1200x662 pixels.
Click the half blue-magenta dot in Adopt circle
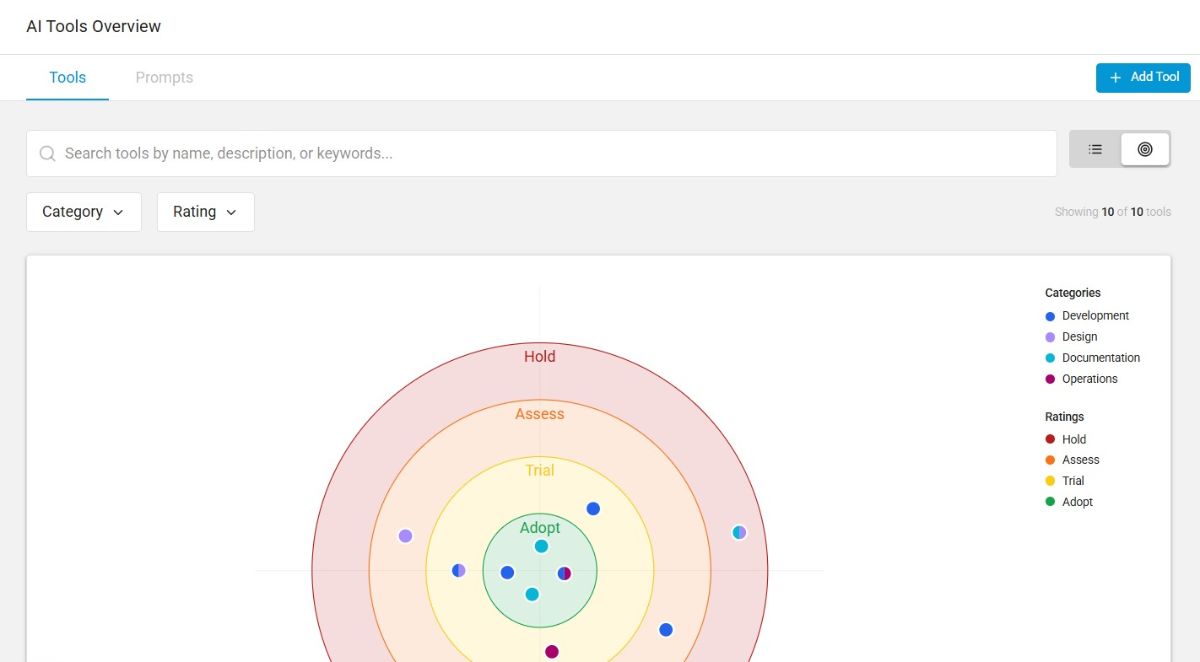pos(564,573)
